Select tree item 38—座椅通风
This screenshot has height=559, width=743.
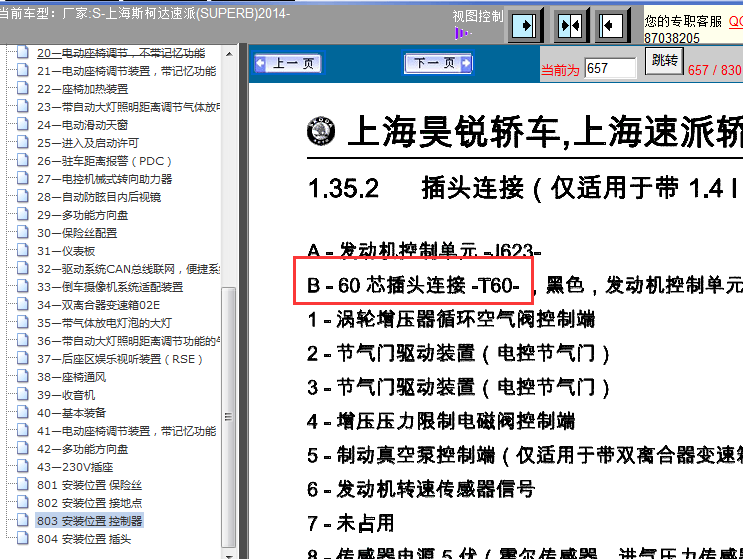(72, 377)
